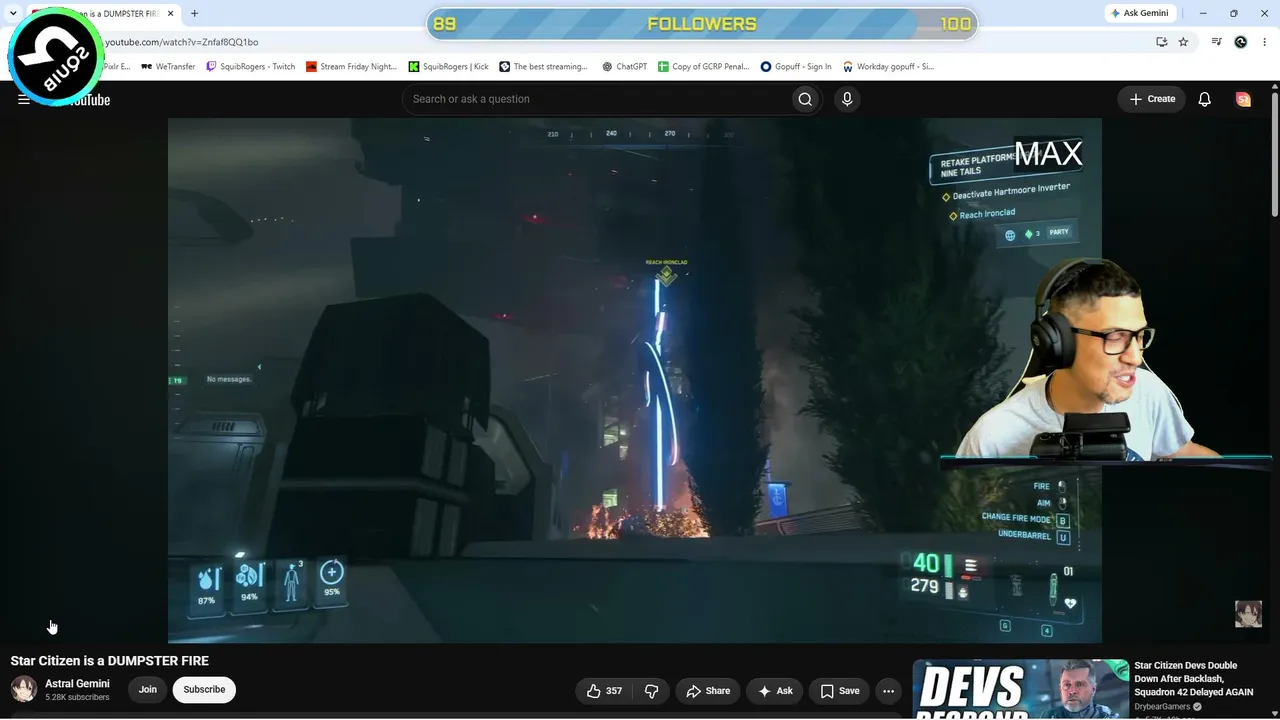Viewport: 1280px width, 720px height.
Task: Start voice search with the microphone icon
Action: pos(847,99)
